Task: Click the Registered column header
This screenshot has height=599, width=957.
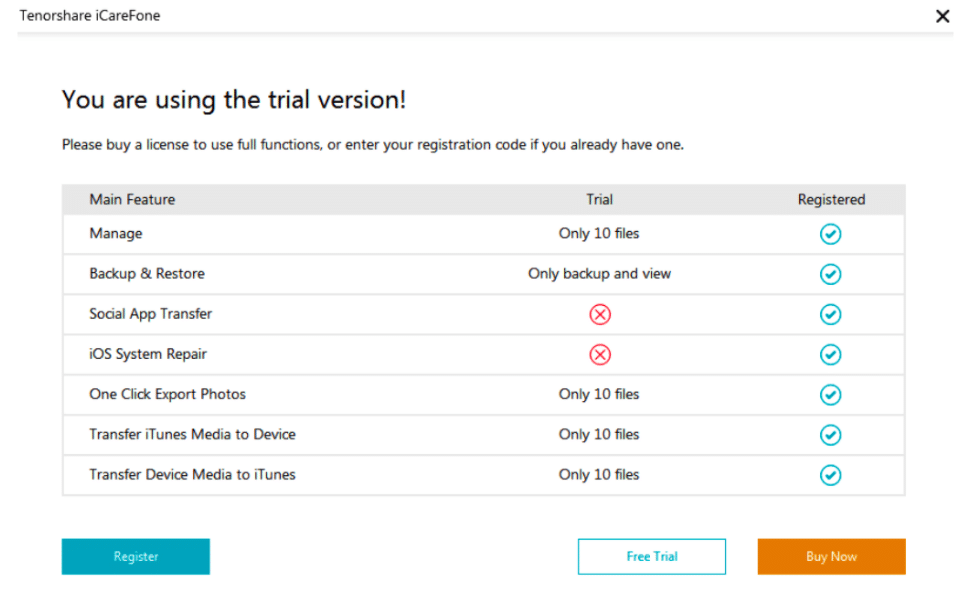Action: (831, 199)
